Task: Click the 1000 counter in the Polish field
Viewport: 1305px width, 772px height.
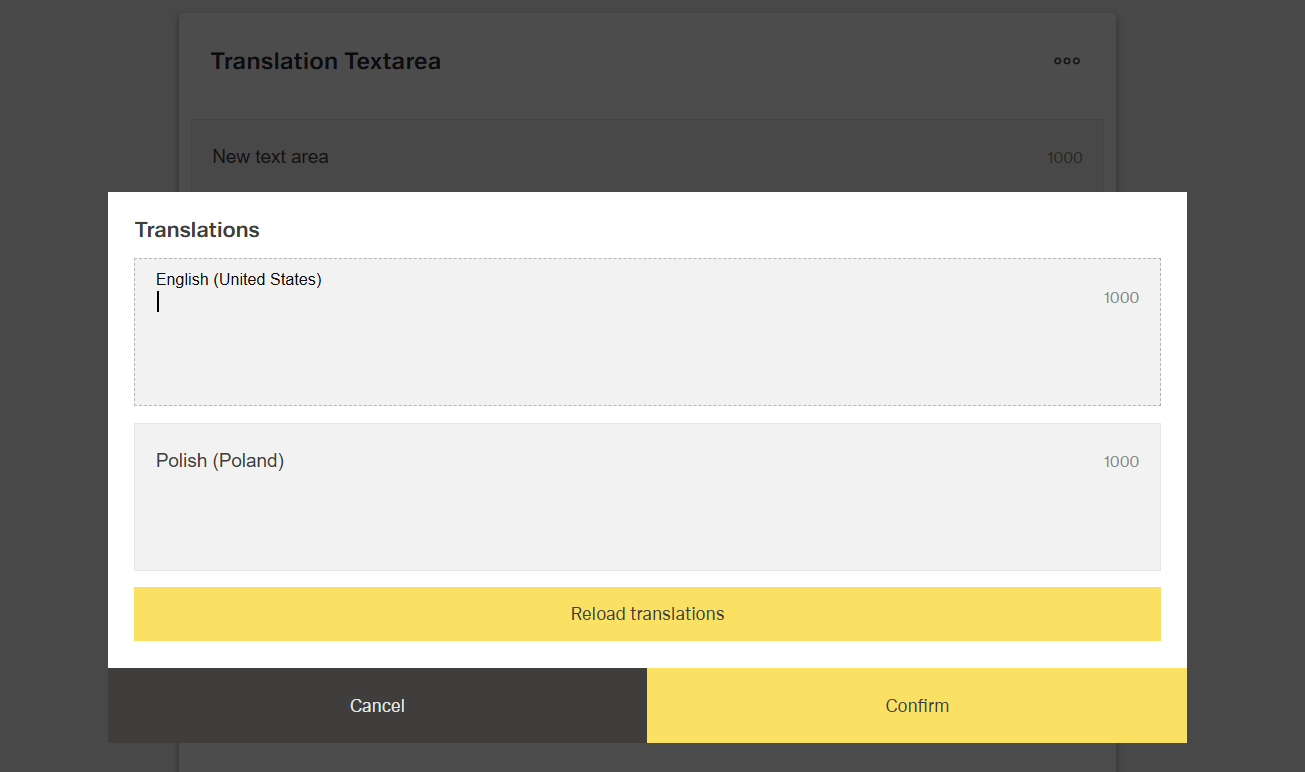Action: 1120,461
